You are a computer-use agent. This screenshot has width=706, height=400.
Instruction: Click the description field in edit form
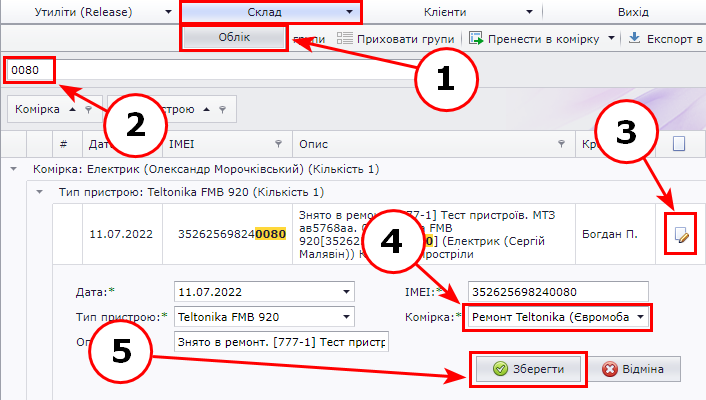(x=281, y=342)
